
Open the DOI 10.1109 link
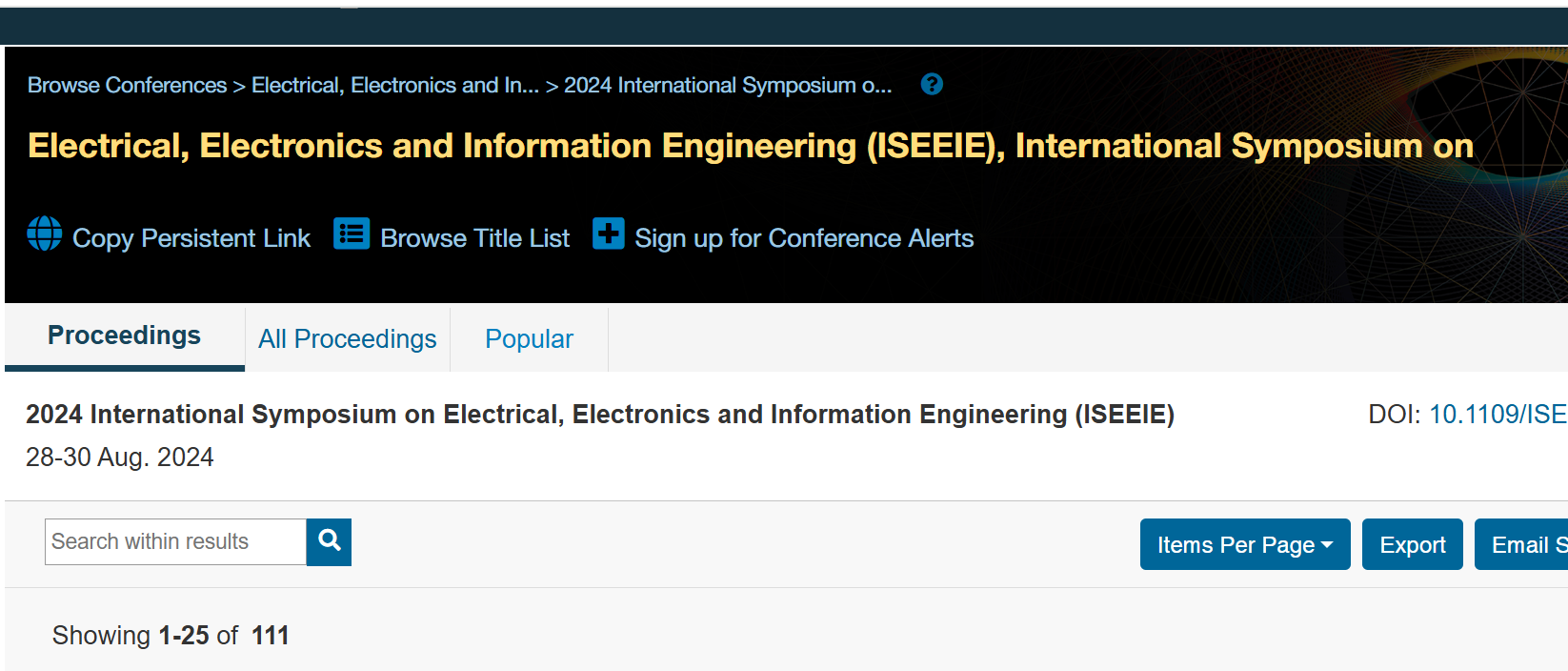(1498, 415)
